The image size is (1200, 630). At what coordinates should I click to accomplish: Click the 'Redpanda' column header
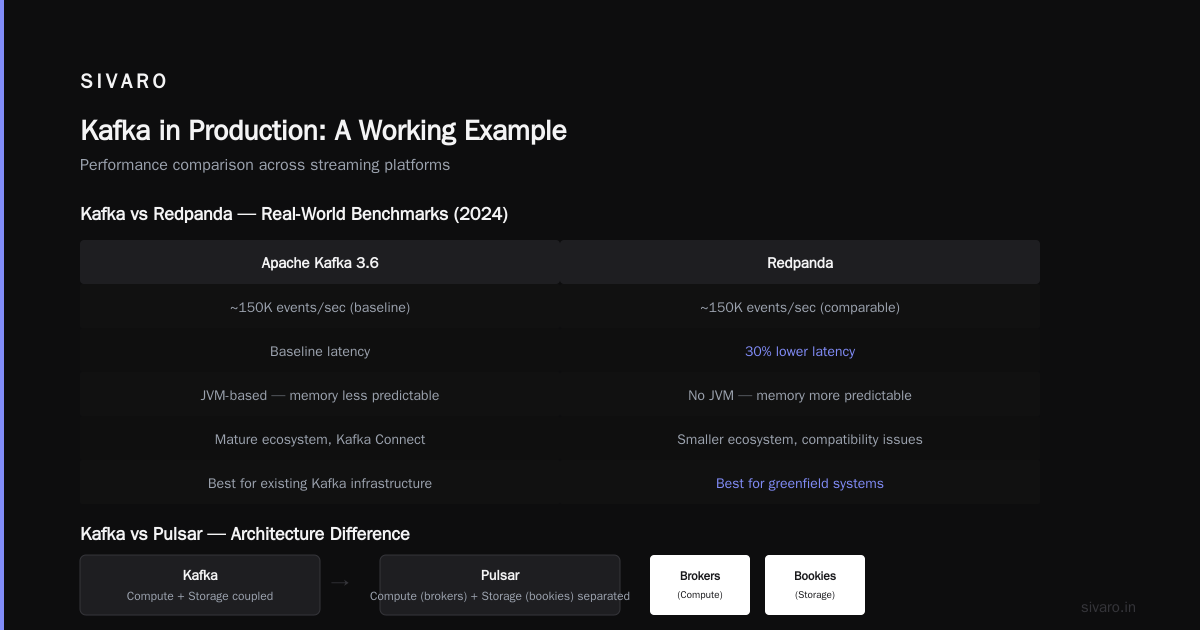point(800,263)
